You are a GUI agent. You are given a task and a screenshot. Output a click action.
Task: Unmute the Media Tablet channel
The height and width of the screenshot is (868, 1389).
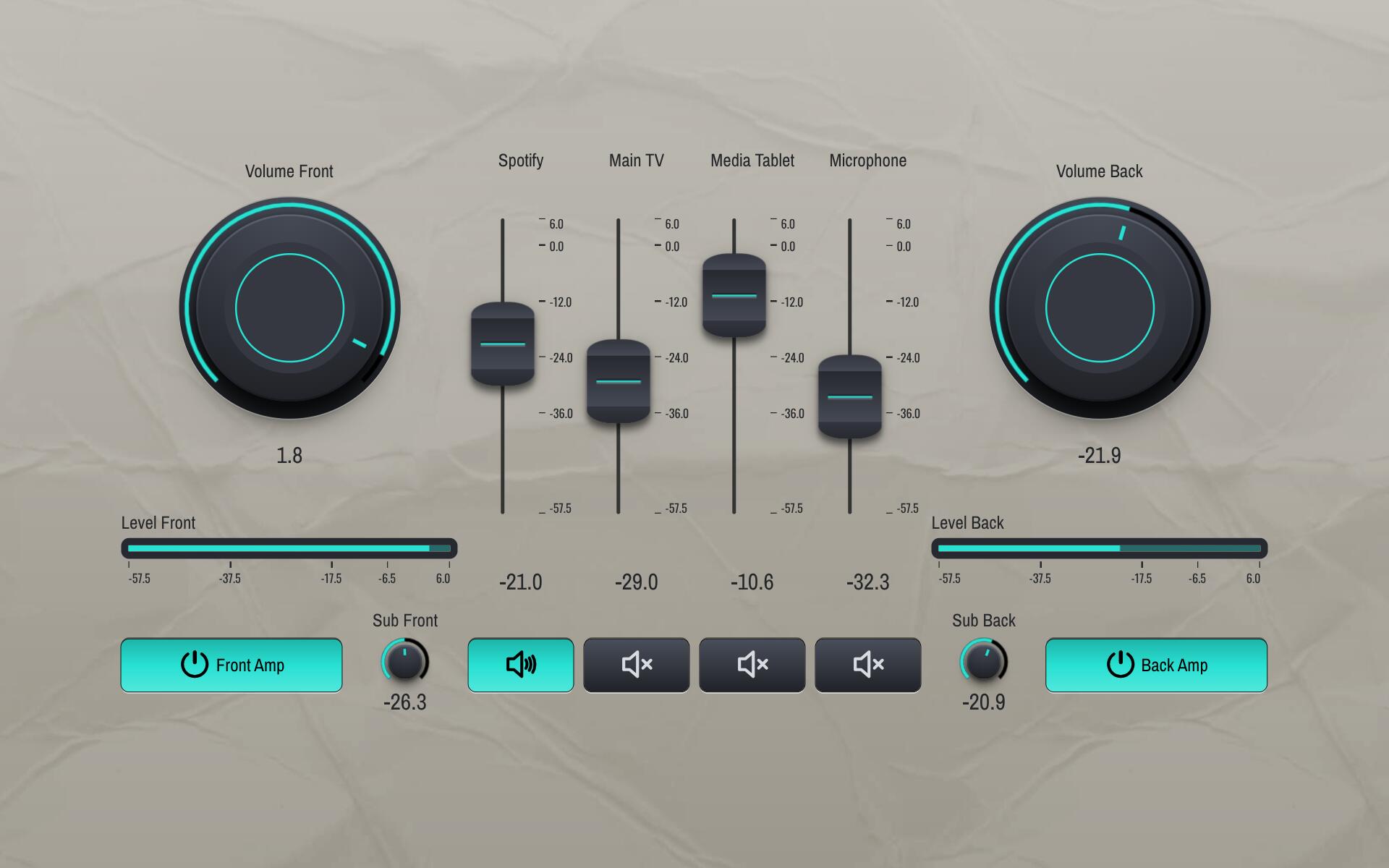[752, 665]
